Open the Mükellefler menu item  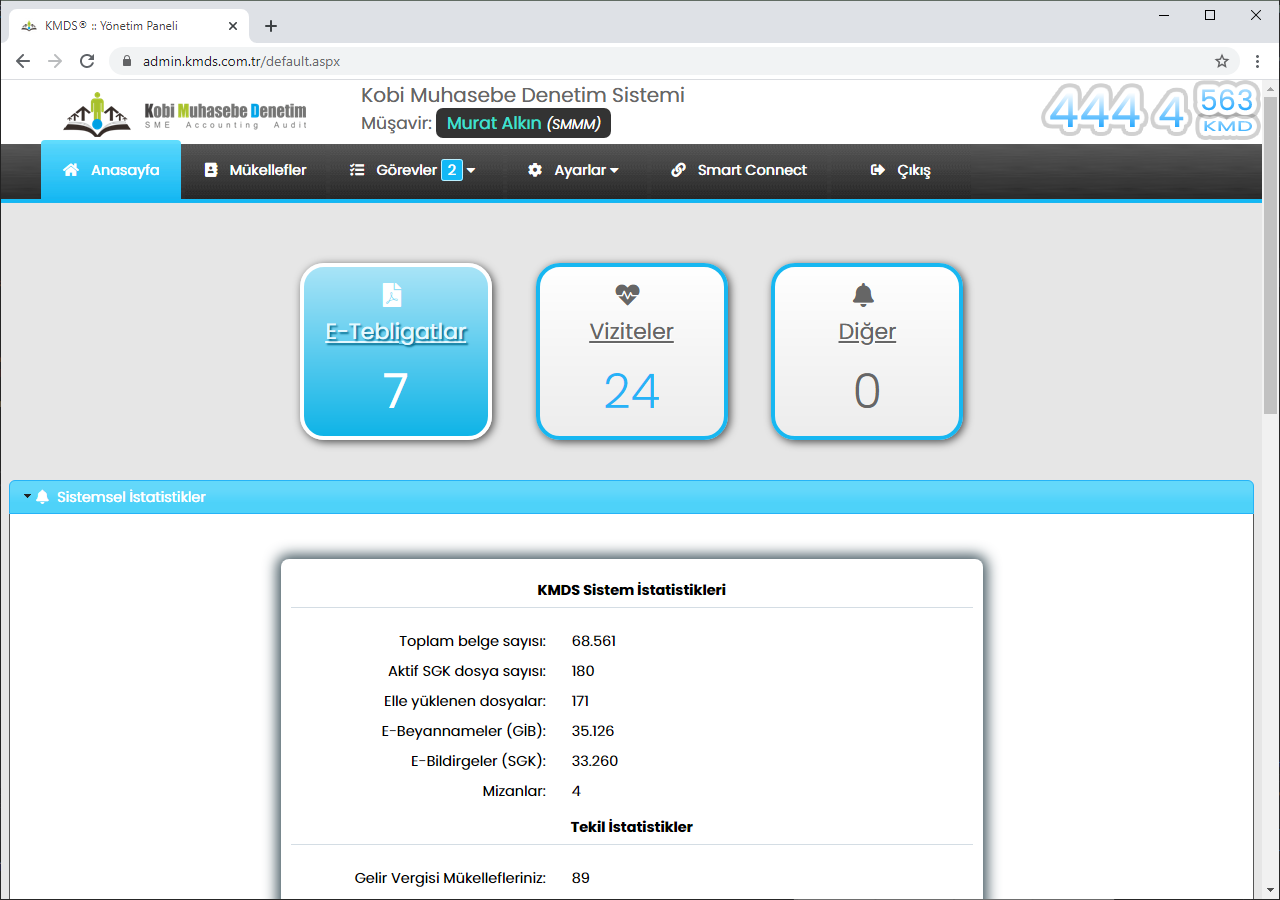click(255, 170)
